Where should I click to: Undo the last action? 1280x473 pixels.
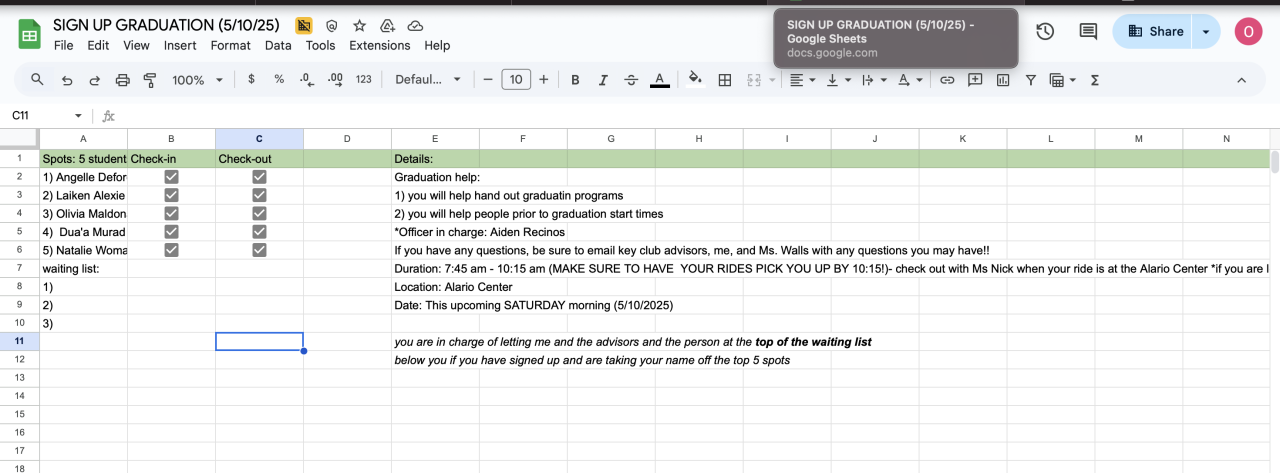[67, 80]
